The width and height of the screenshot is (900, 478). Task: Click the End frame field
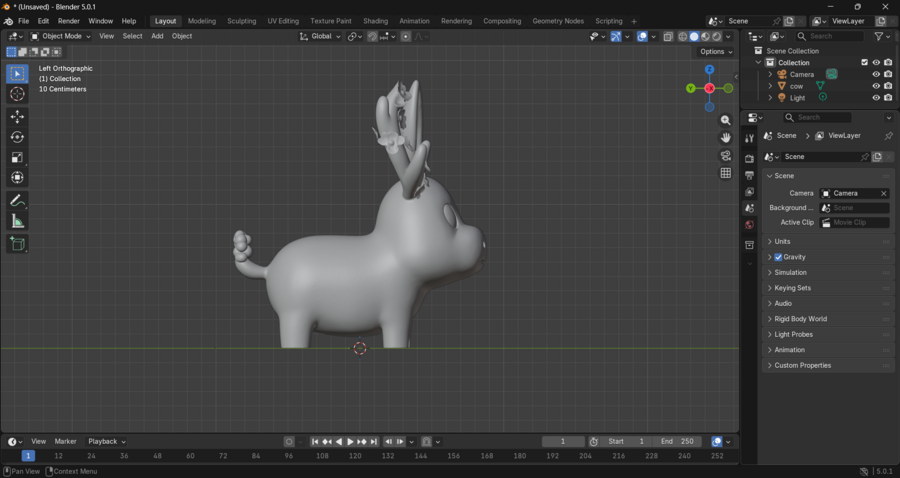pyautogui.click(x=677, y=441)
